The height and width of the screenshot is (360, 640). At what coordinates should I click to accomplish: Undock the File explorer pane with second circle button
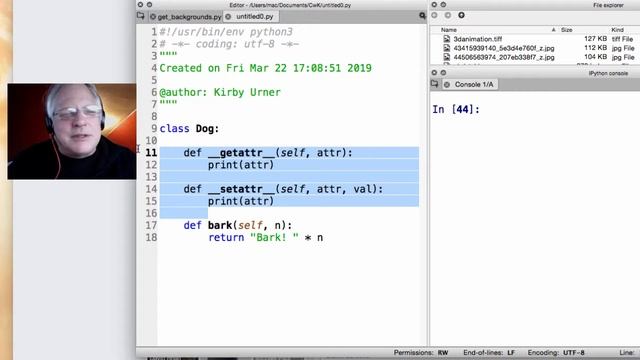pyautogui.click(x=443, y=5)
